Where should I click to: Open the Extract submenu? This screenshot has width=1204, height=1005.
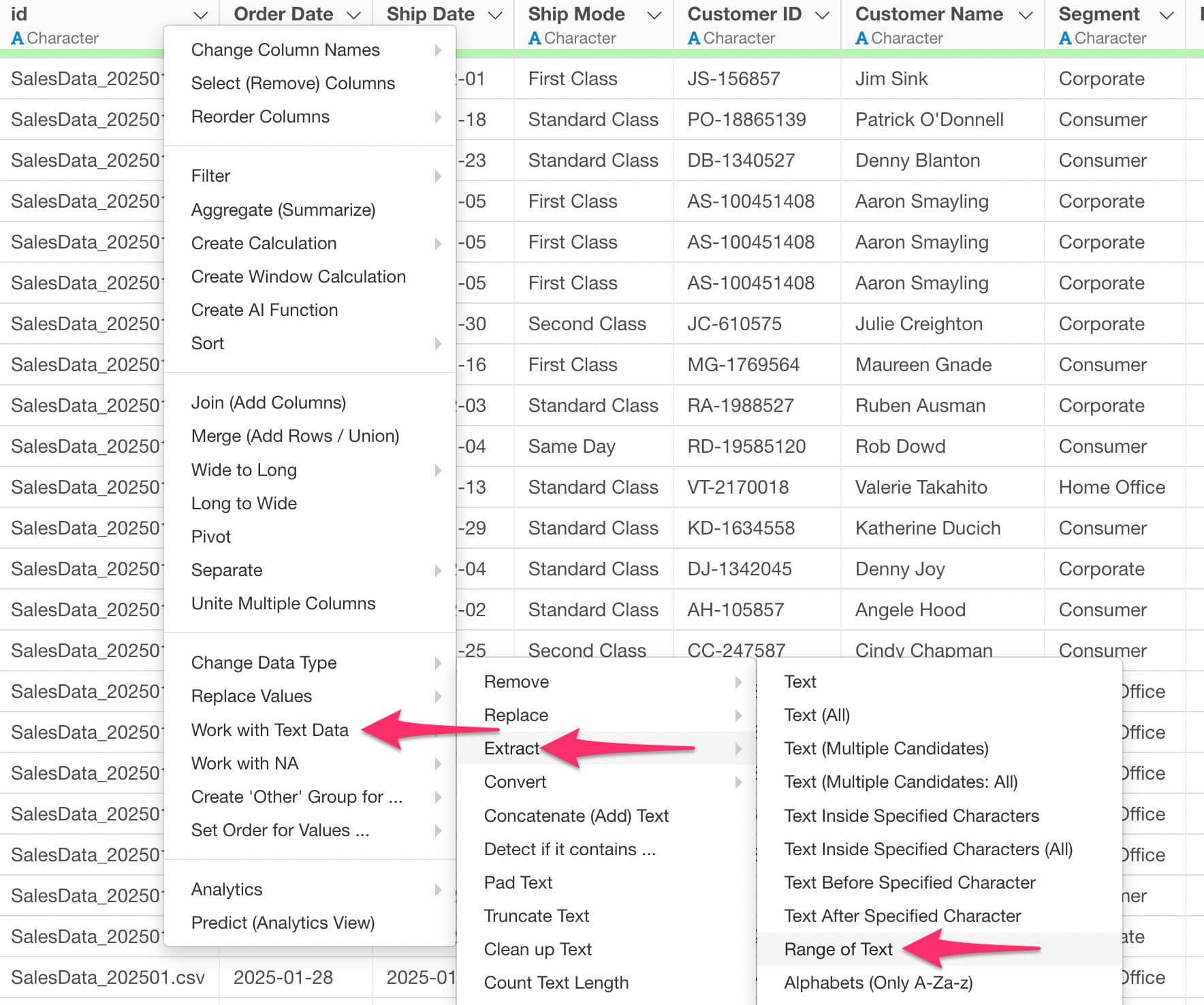pyautogui.click(x=512, y=748)
